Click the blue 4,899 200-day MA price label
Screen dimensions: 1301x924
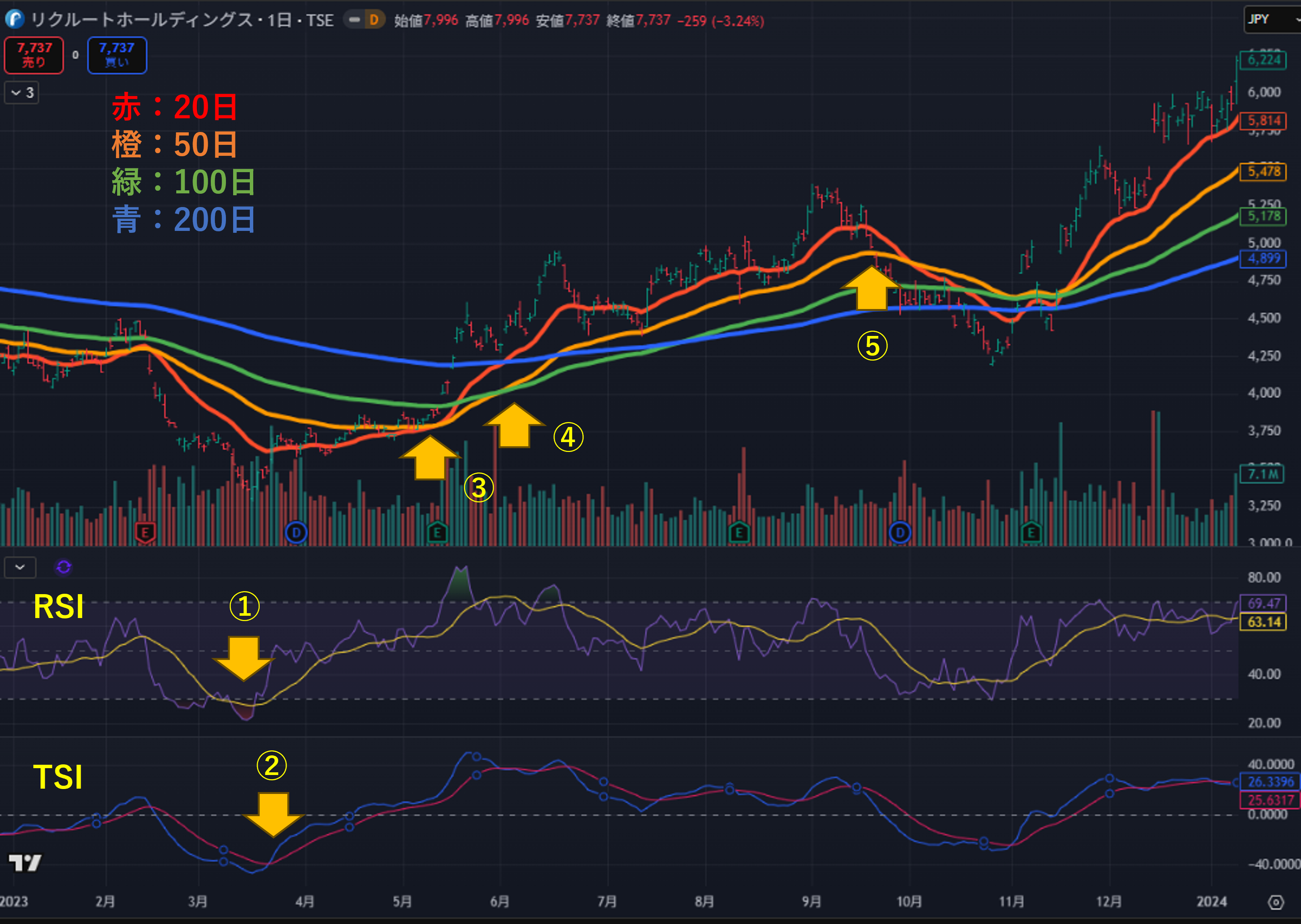pyautogui.click(x=1263, y=258)
